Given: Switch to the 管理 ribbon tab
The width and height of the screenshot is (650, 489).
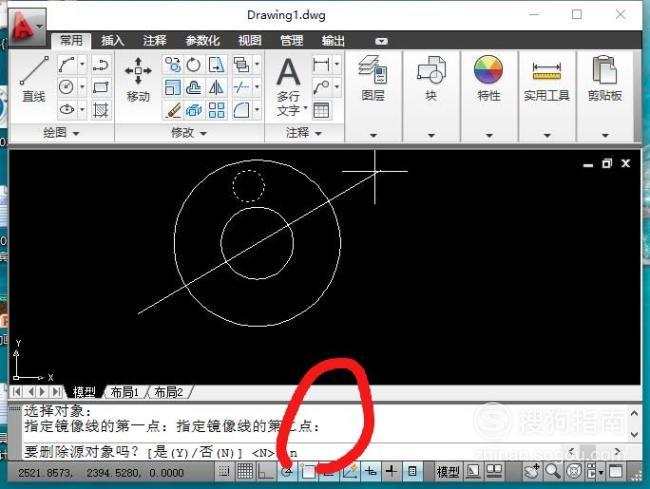Looking at the screenshot, I should [x=291, y=40].
